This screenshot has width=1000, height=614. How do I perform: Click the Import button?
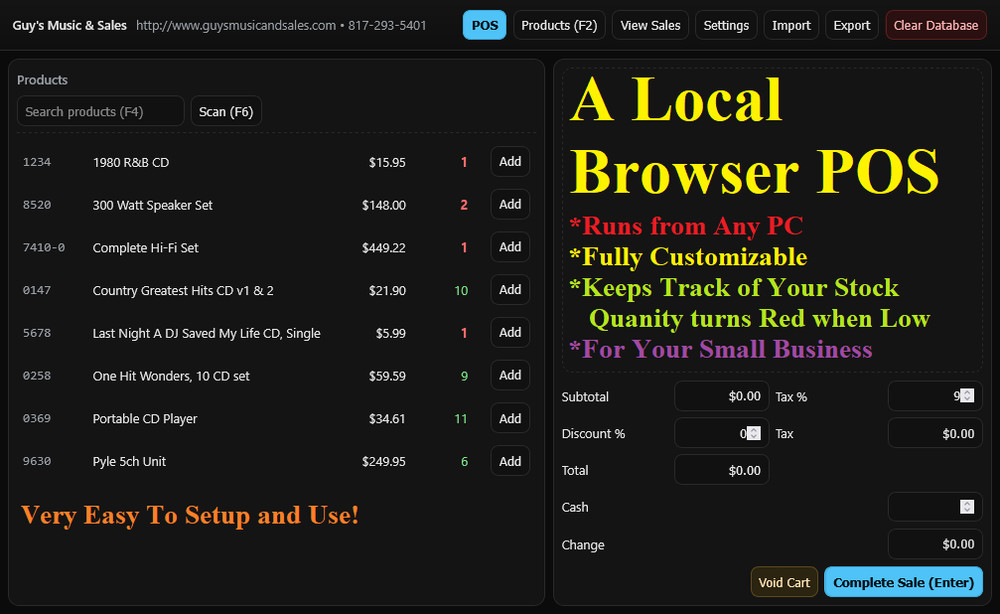point(790,24)
